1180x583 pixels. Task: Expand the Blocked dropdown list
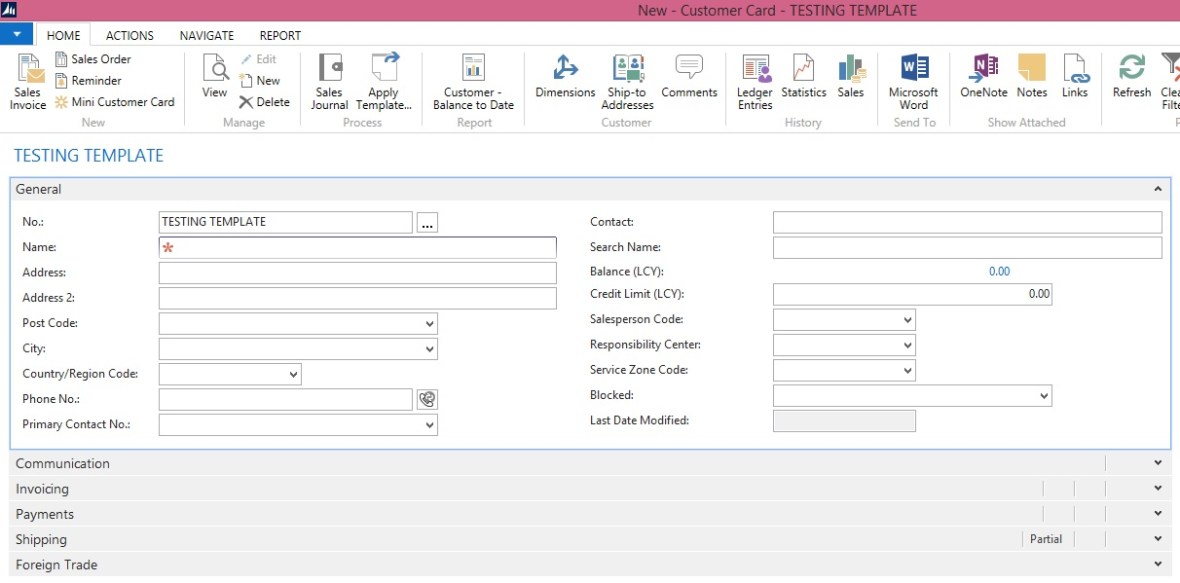tap(1044, 396)
